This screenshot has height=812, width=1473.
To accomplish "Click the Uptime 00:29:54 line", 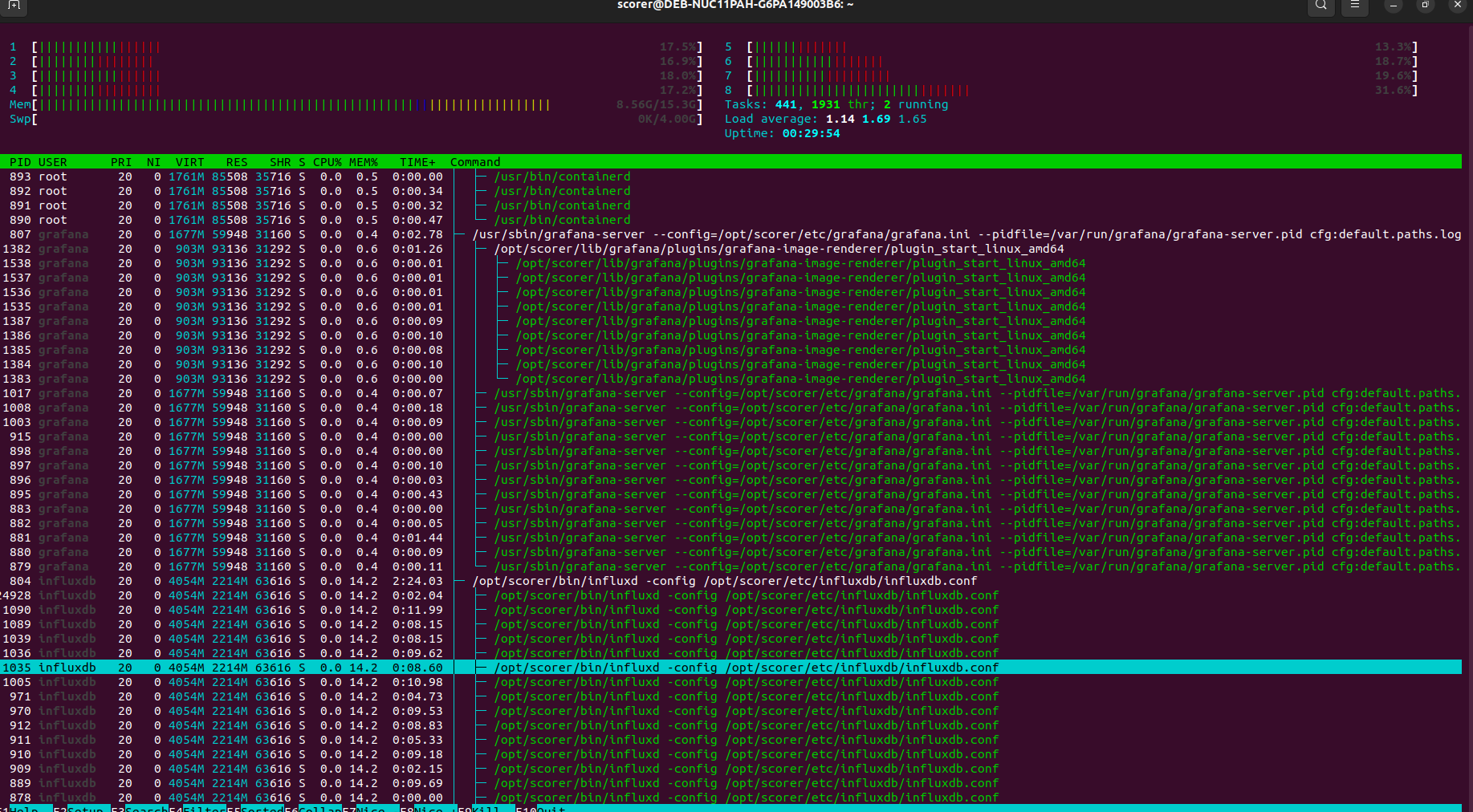I will 783,134.
